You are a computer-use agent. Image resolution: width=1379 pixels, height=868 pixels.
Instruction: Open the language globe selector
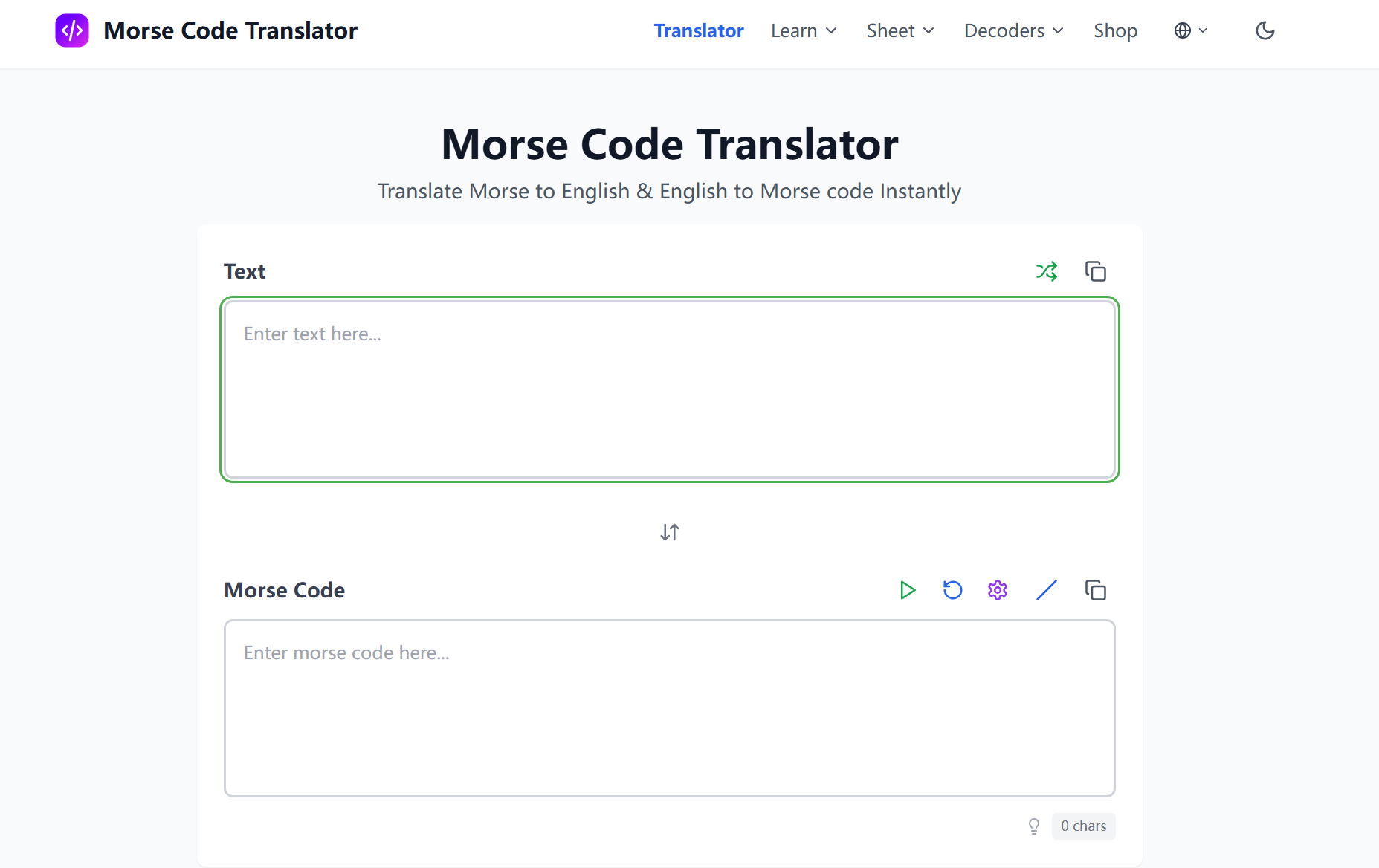click(1189, 30)
